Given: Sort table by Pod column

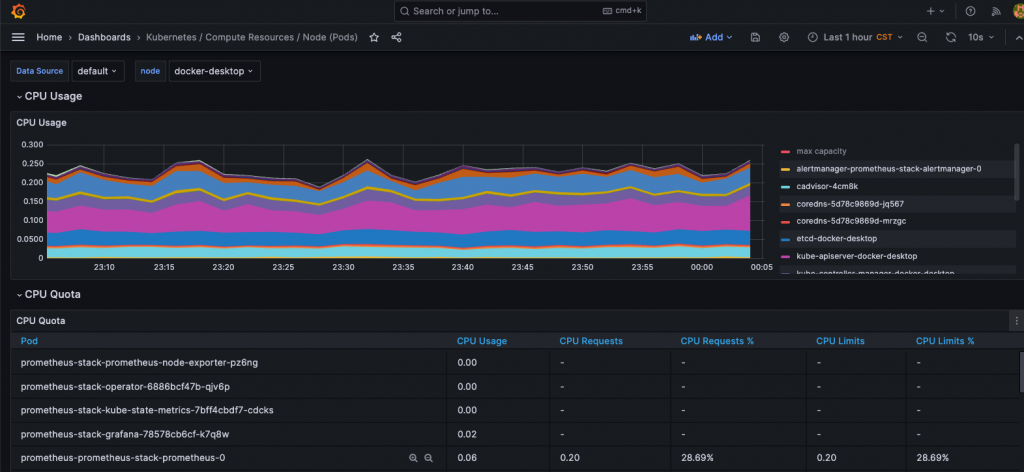Looking at the screenshot, I should (x=29, y=341).
